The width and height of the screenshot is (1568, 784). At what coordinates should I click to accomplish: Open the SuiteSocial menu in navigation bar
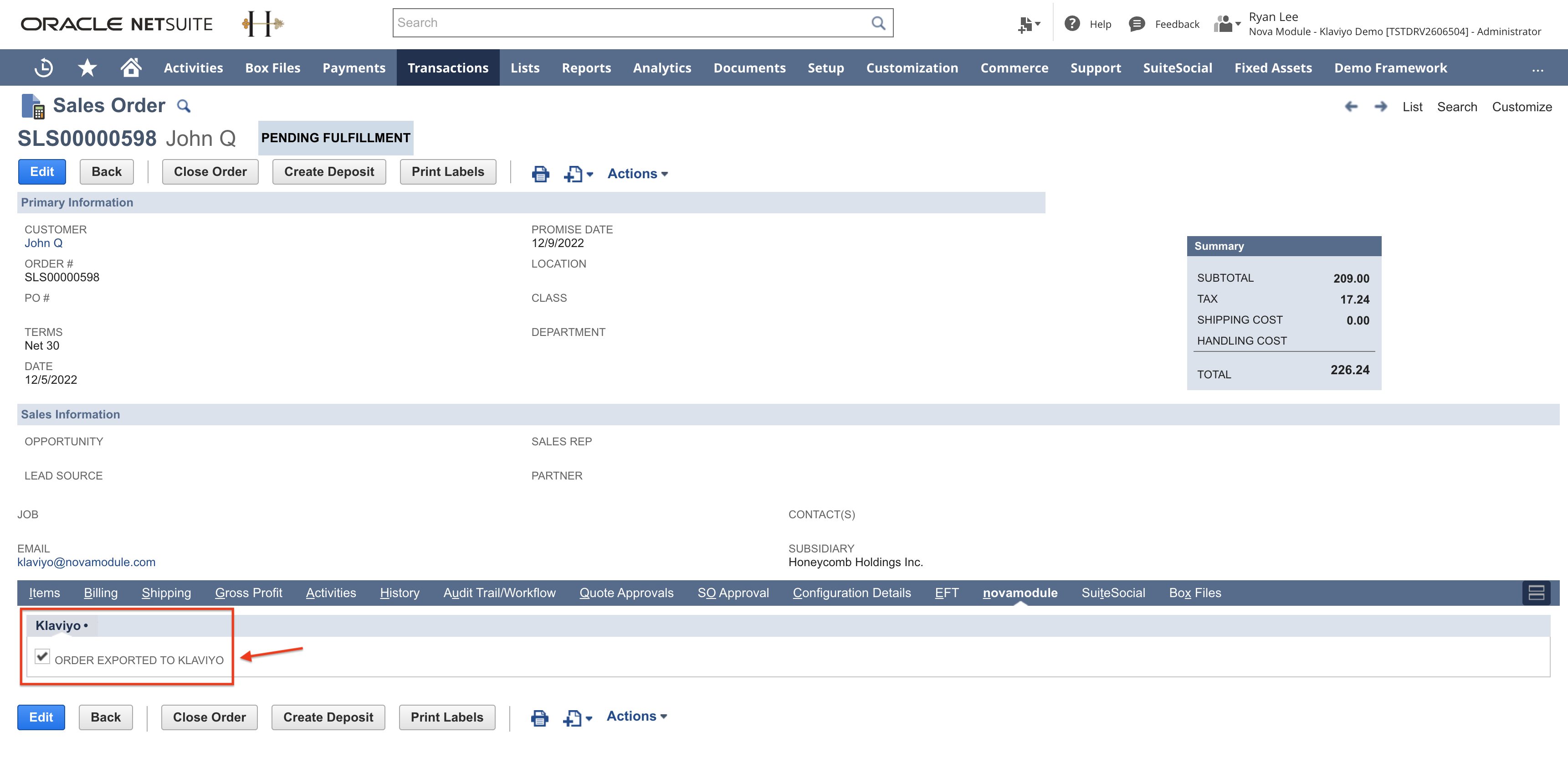coord(1177,67)
